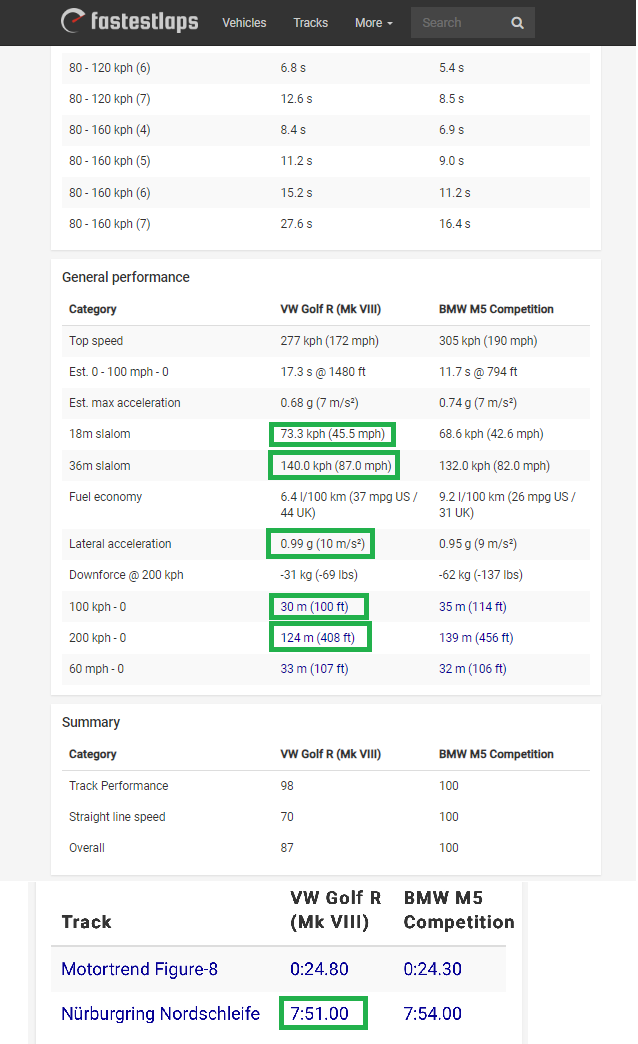Open the BMW M5 32 m (106 ft) link

pyautogui.click(x=473, y=668)
